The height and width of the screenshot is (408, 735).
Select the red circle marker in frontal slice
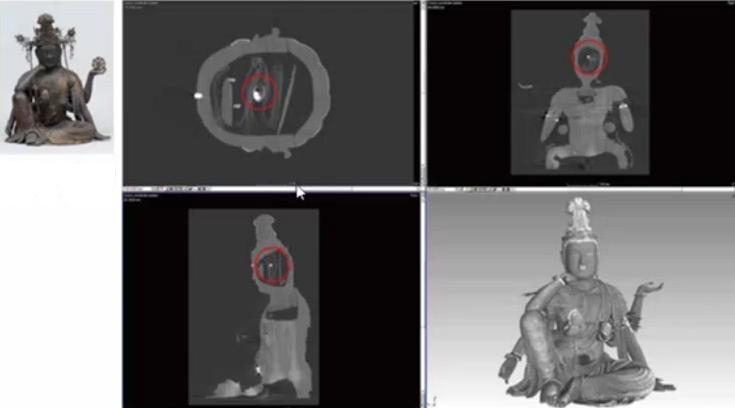pos(589,60)
